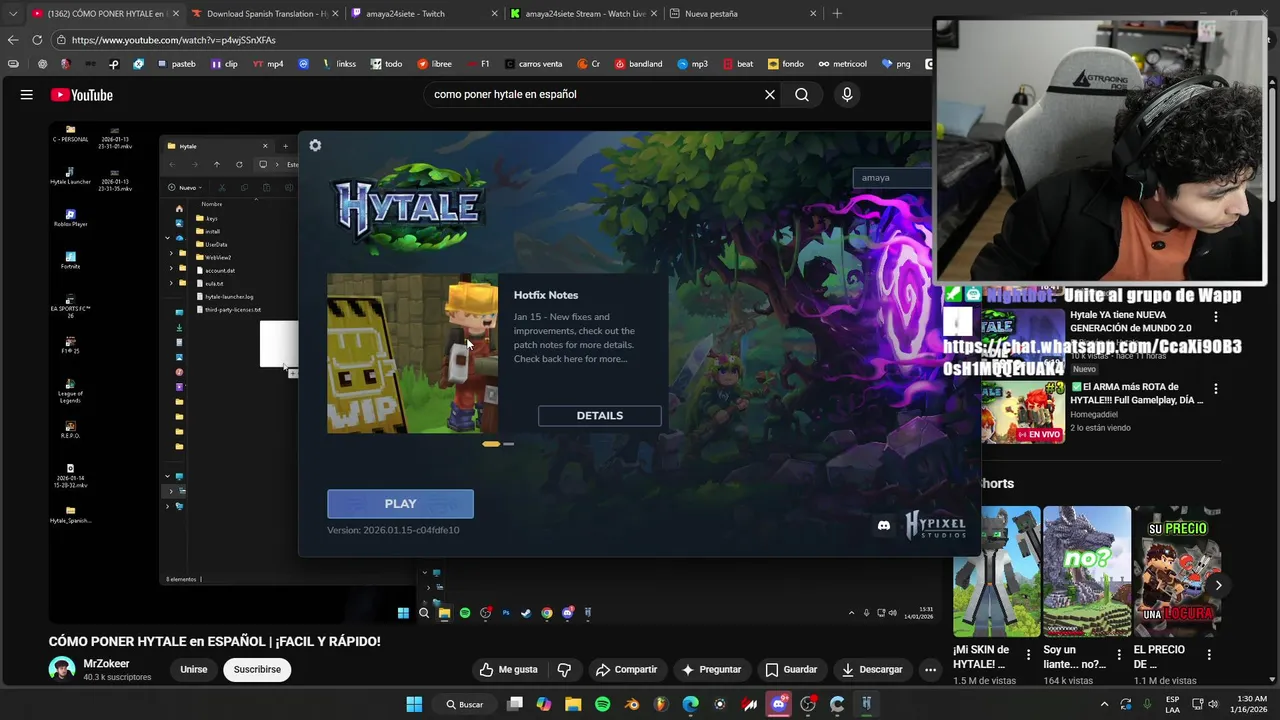Expand the system tray hidden icons chevron
The width and height of the screenshot is (1280, 720).
click(x=1104, y=704)
